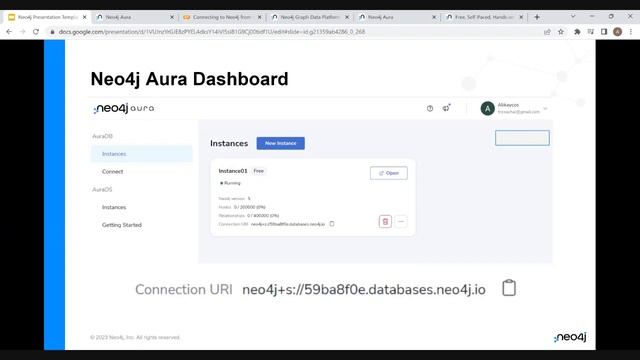Open Connect in the AuraDB sidebar

[x=113, y=171]
